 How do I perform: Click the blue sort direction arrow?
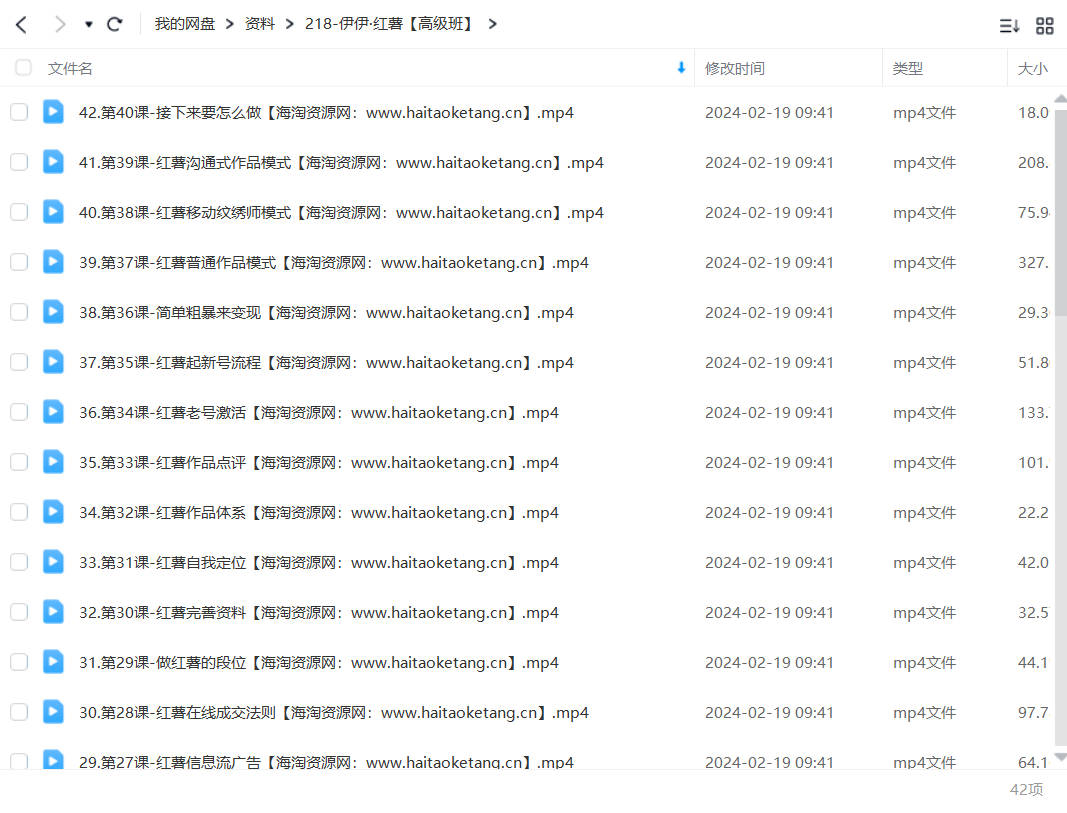coord(681,67)
